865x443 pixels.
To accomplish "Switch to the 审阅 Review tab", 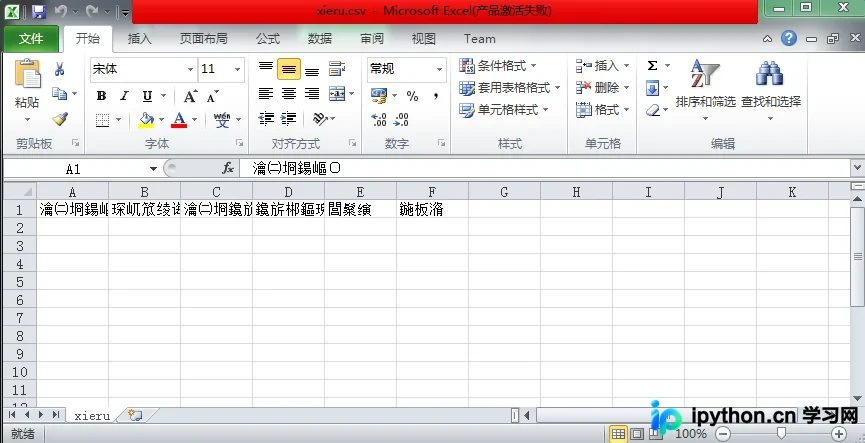I will (x=372, y=39).
